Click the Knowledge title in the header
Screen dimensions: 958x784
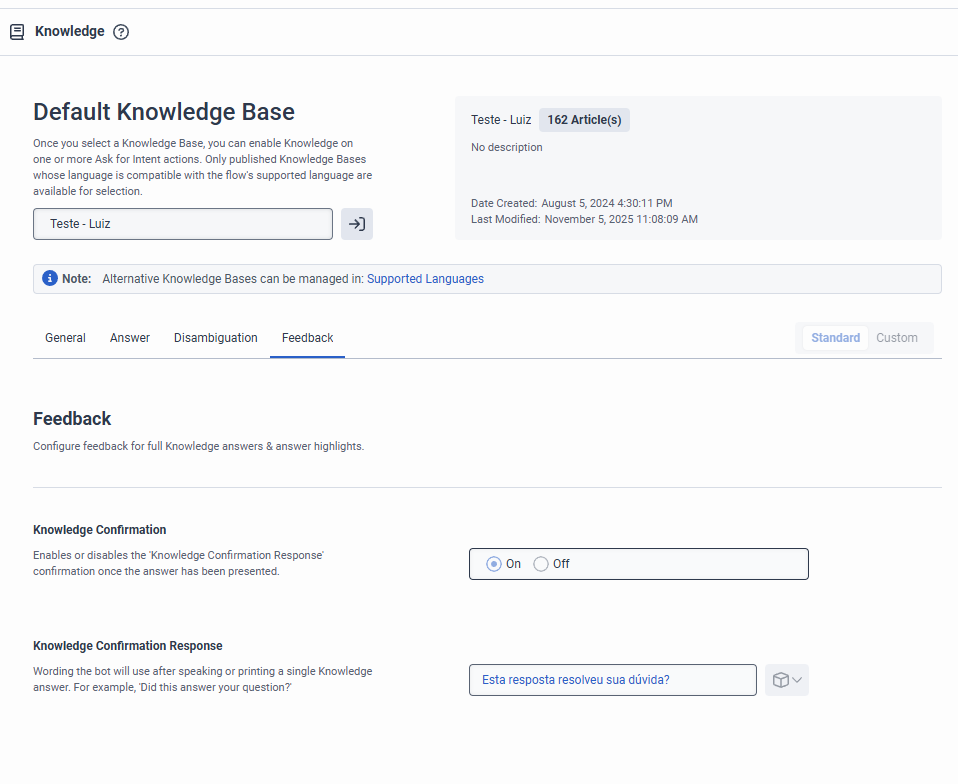(70, 31)
